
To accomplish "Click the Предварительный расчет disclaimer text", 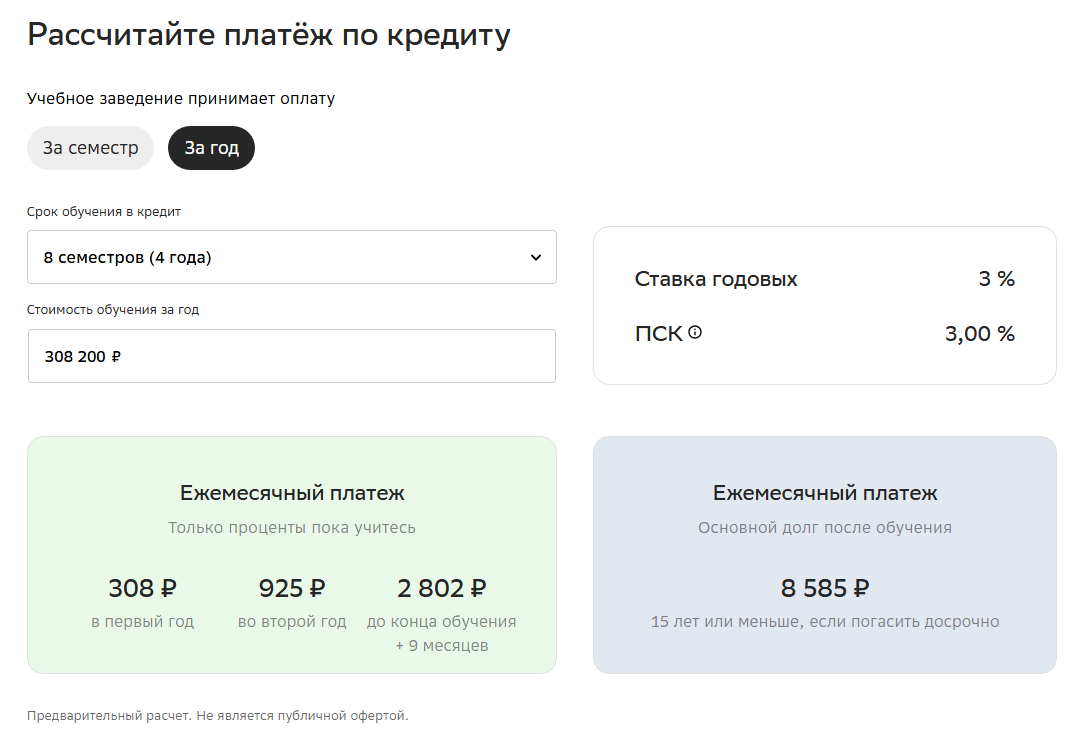I will 218,715.
